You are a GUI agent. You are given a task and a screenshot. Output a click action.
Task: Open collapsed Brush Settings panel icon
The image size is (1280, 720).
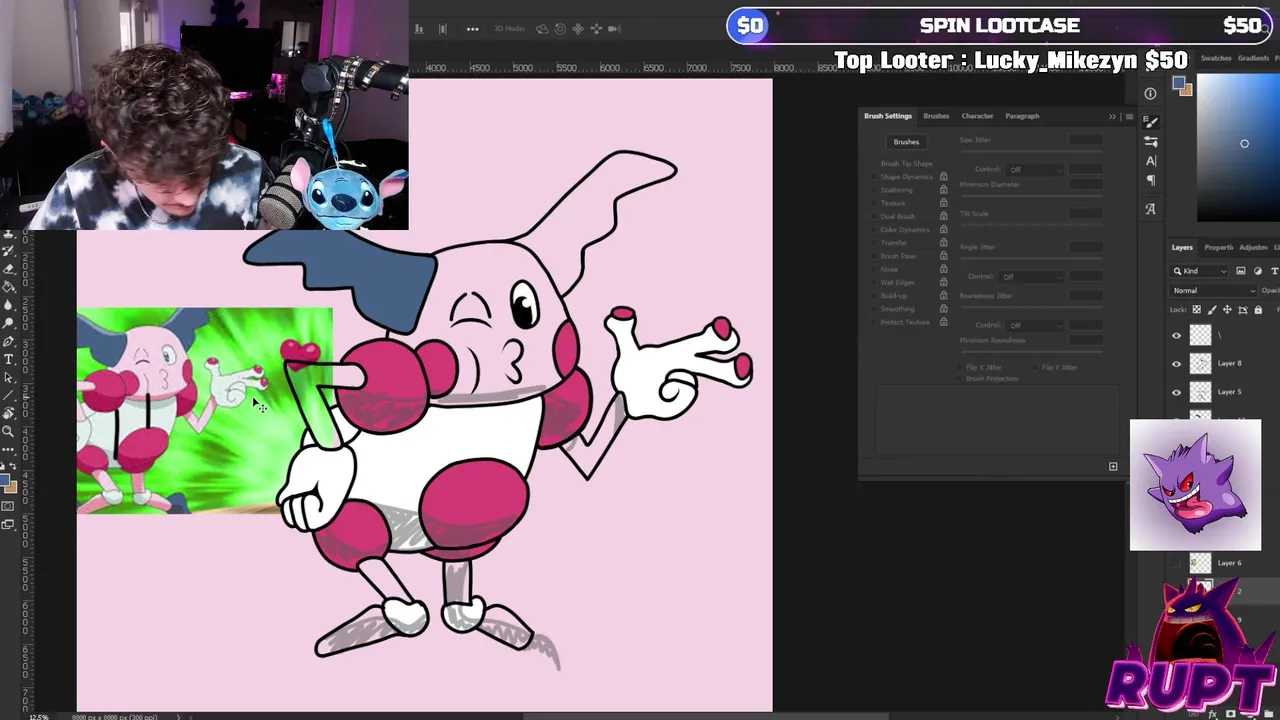pos(1151,122)
